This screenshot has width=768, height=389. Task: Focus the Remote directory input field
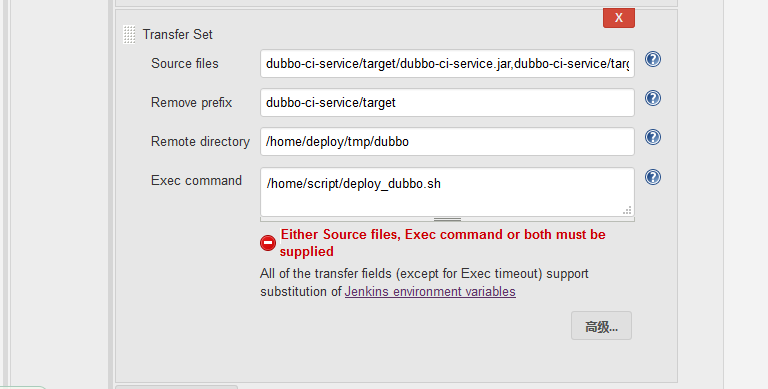coord(447,142)
